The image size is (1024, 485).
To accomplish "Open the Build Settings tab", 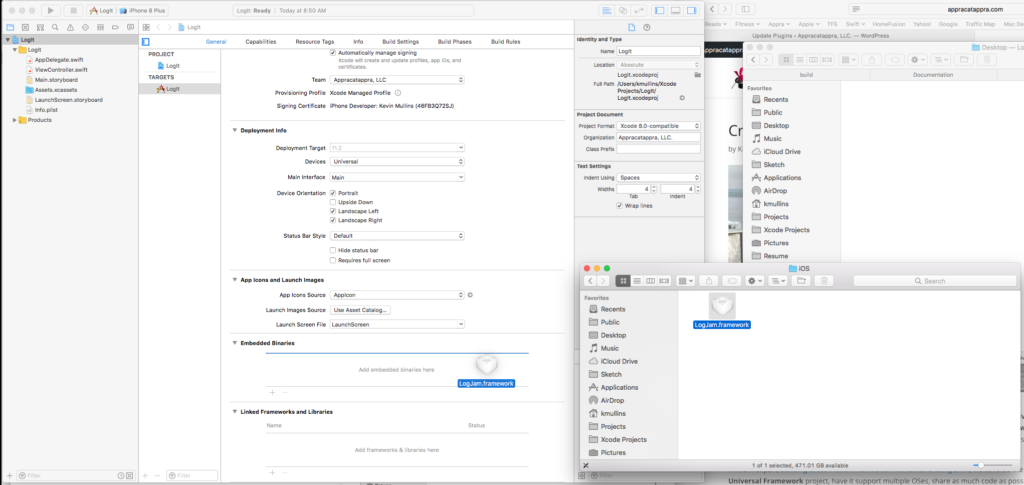I will point(400,42).
